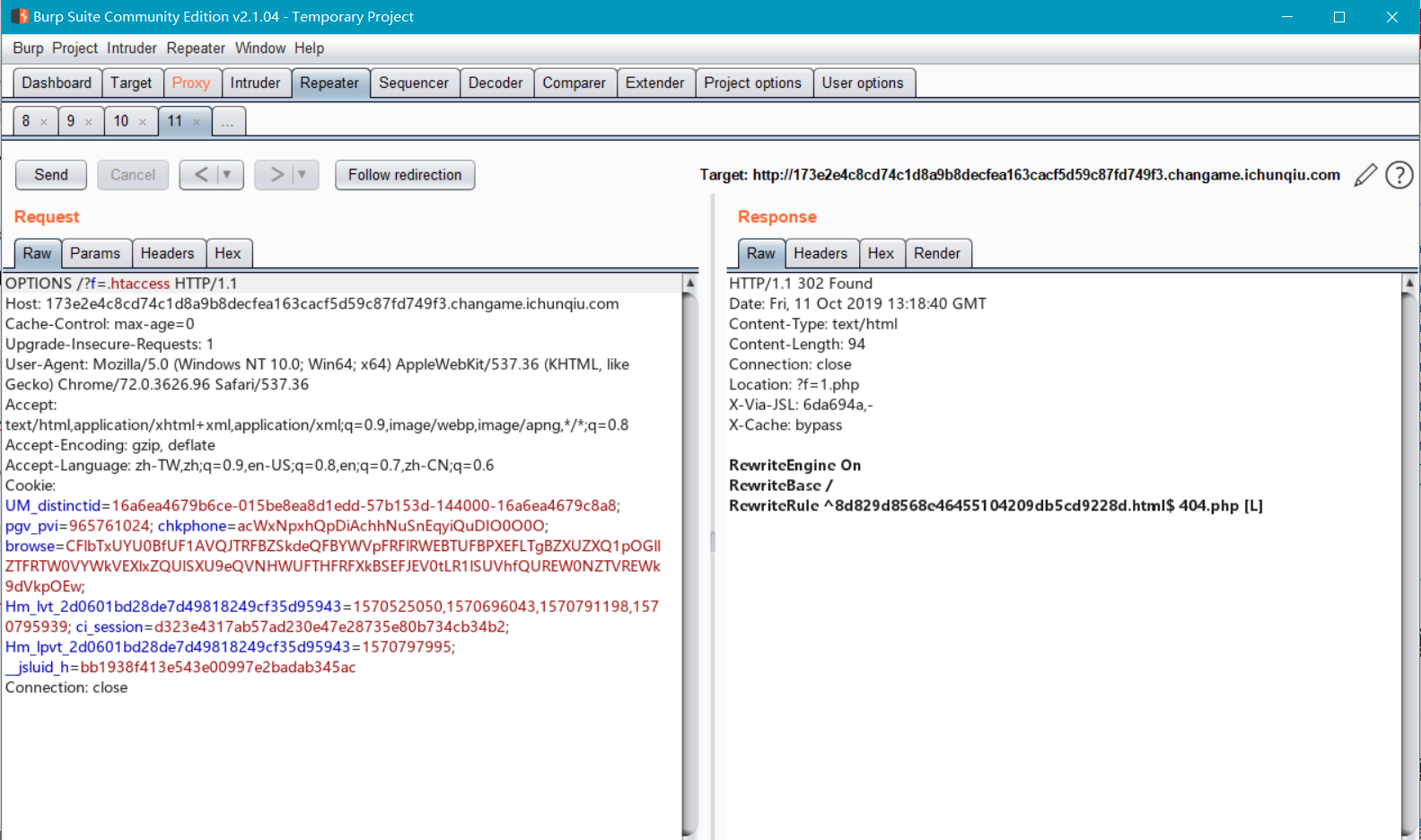Image resolution: width=1421 pixels, height=840 pixels.
Task: Go forward with the right history arrow
Action: (x=276, y=175)
